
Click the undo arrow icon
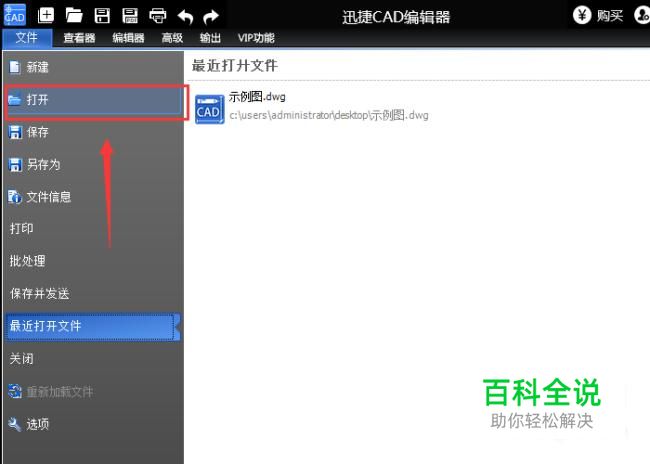[185, 17]
